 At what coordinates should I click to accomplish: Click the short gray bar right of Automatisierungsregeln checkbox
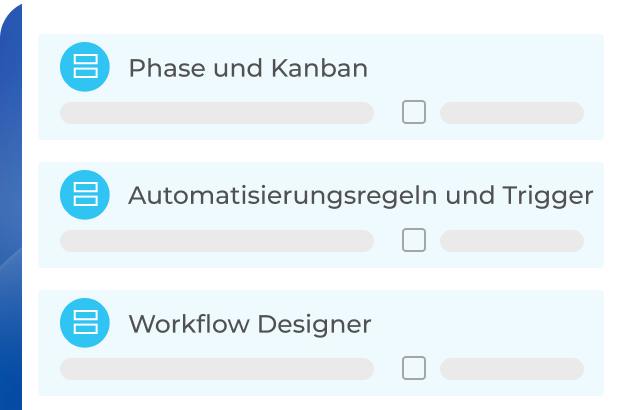pyautogui.click(x=511, y=241)
